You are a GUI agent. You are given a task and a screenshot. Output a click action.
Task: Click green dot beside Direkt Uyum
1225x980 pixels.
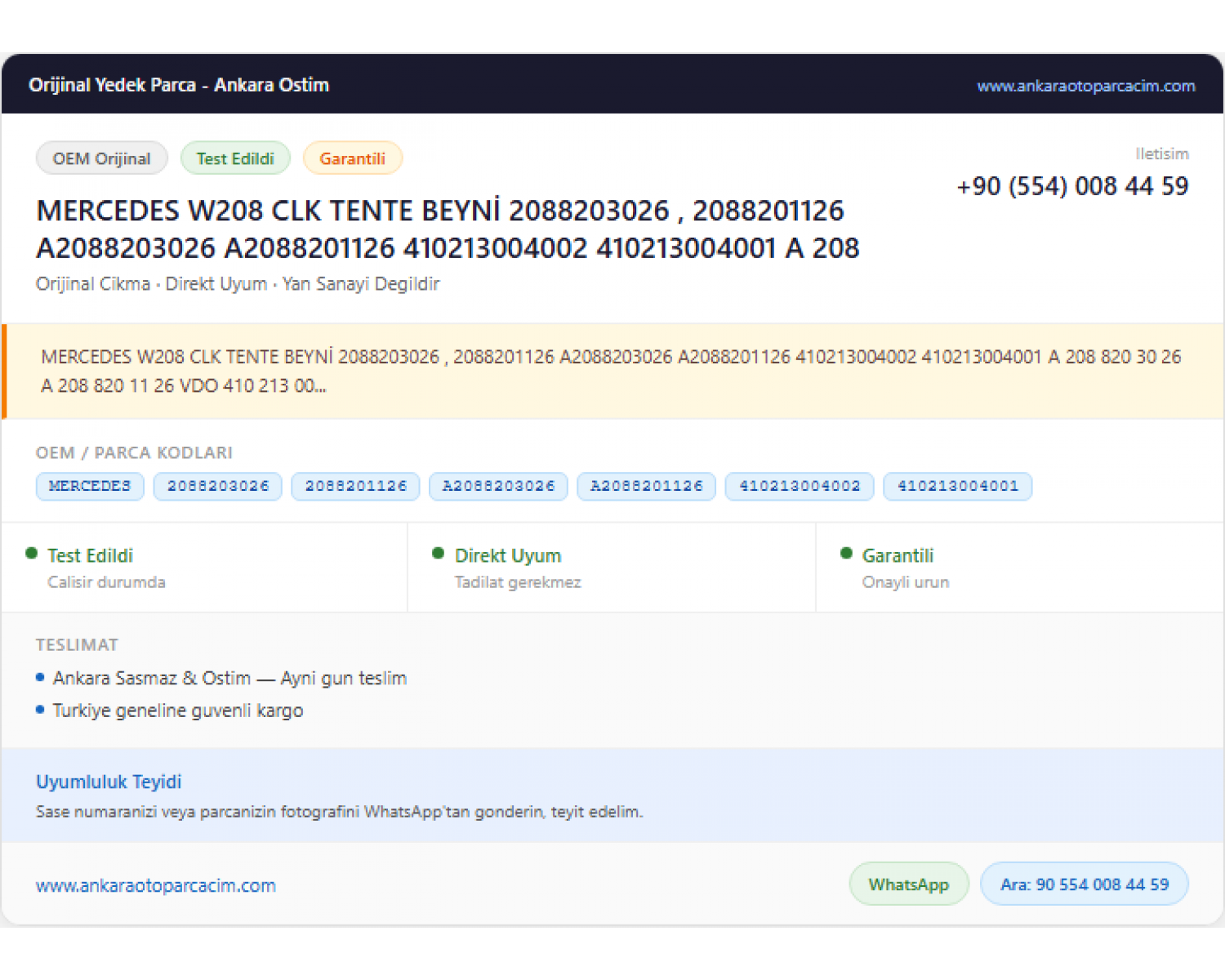point(439,554)
